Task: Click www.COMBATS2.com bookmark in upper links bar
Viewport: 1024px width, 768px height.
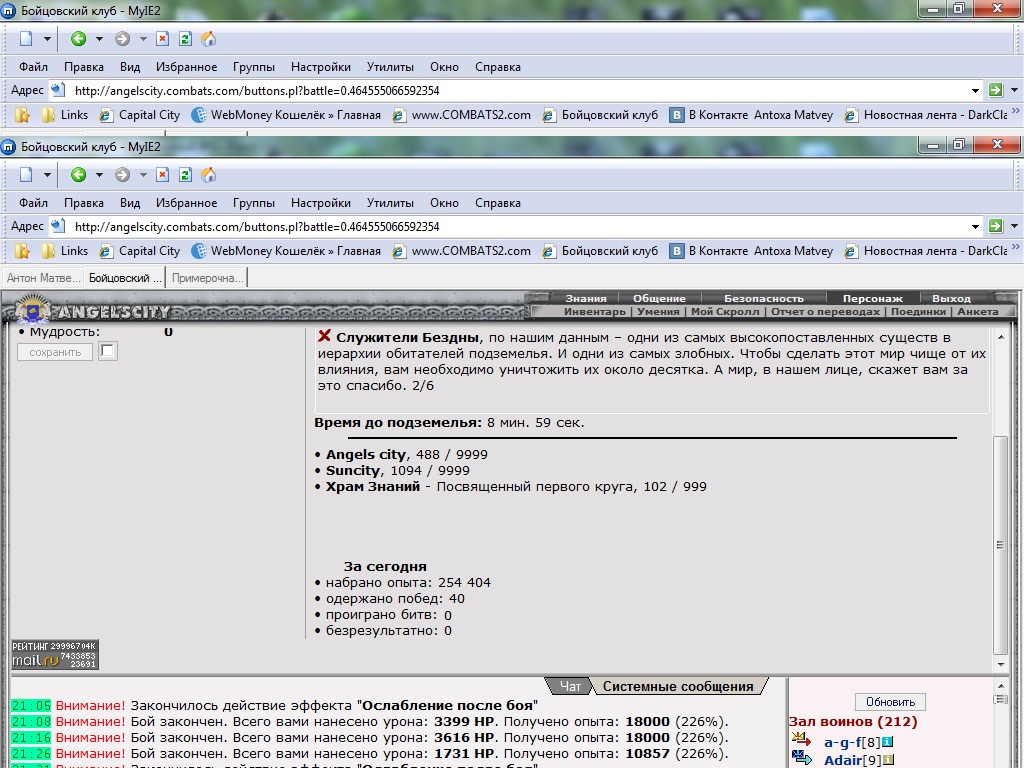Action: tap(462, 115)
